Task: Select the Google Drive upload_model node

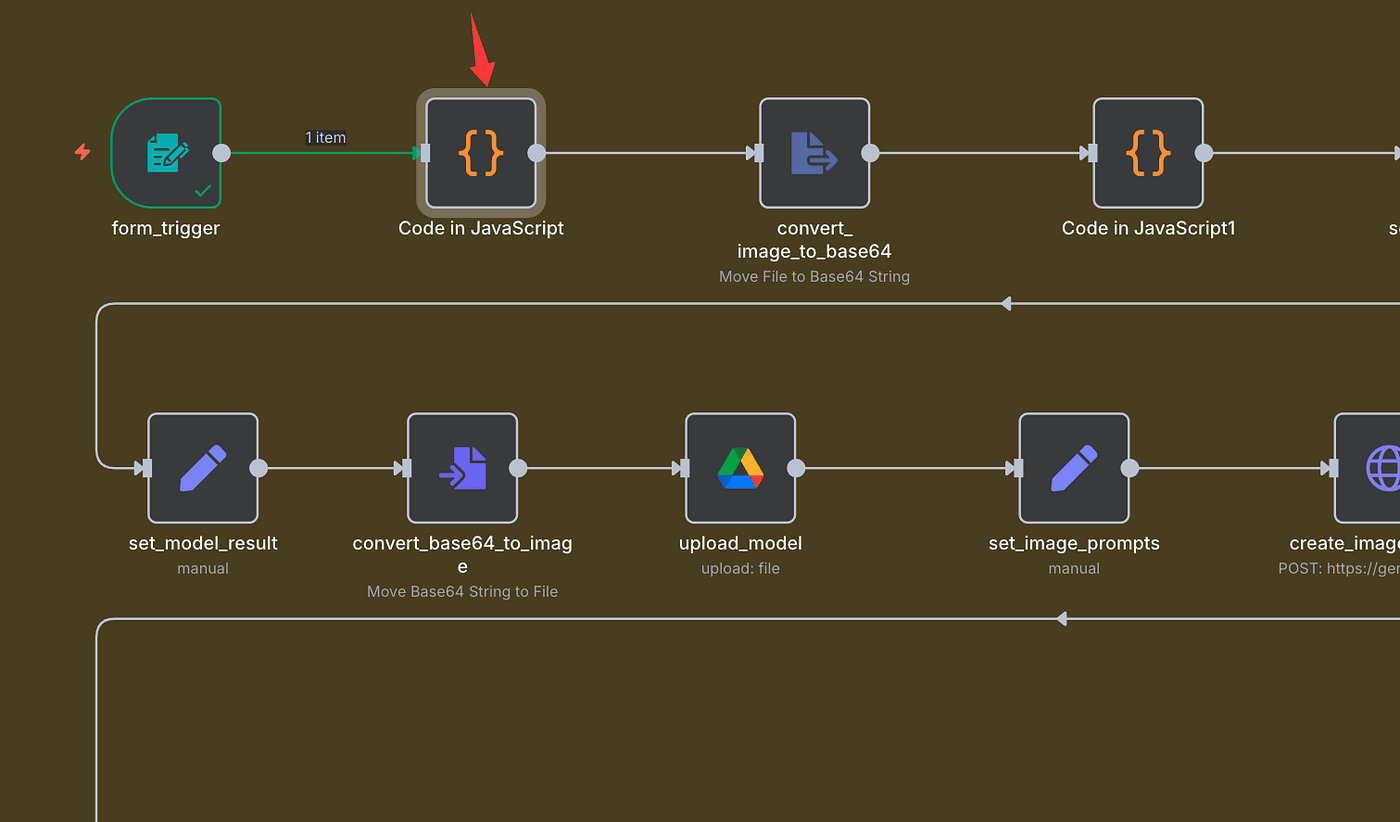Action: [740, 468]
